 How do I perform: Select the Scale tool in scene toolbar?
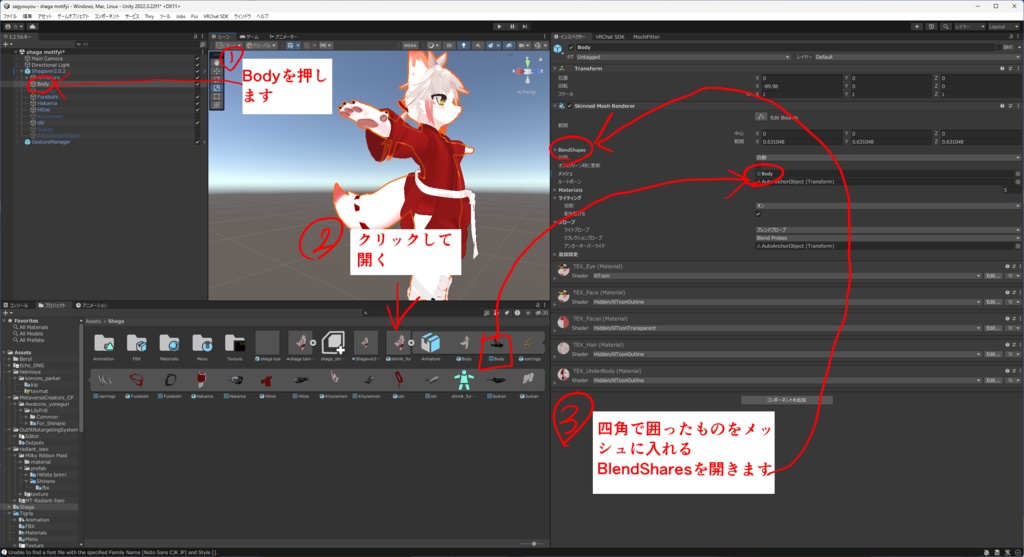pyautogui.click(x=217, y=88)
